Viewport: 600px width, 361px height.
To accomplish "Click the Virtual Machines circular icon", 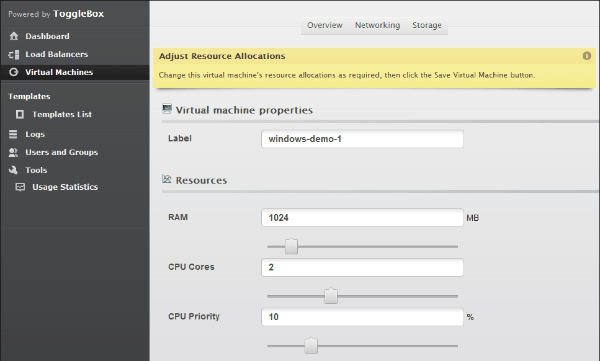I will coord(14,72).
